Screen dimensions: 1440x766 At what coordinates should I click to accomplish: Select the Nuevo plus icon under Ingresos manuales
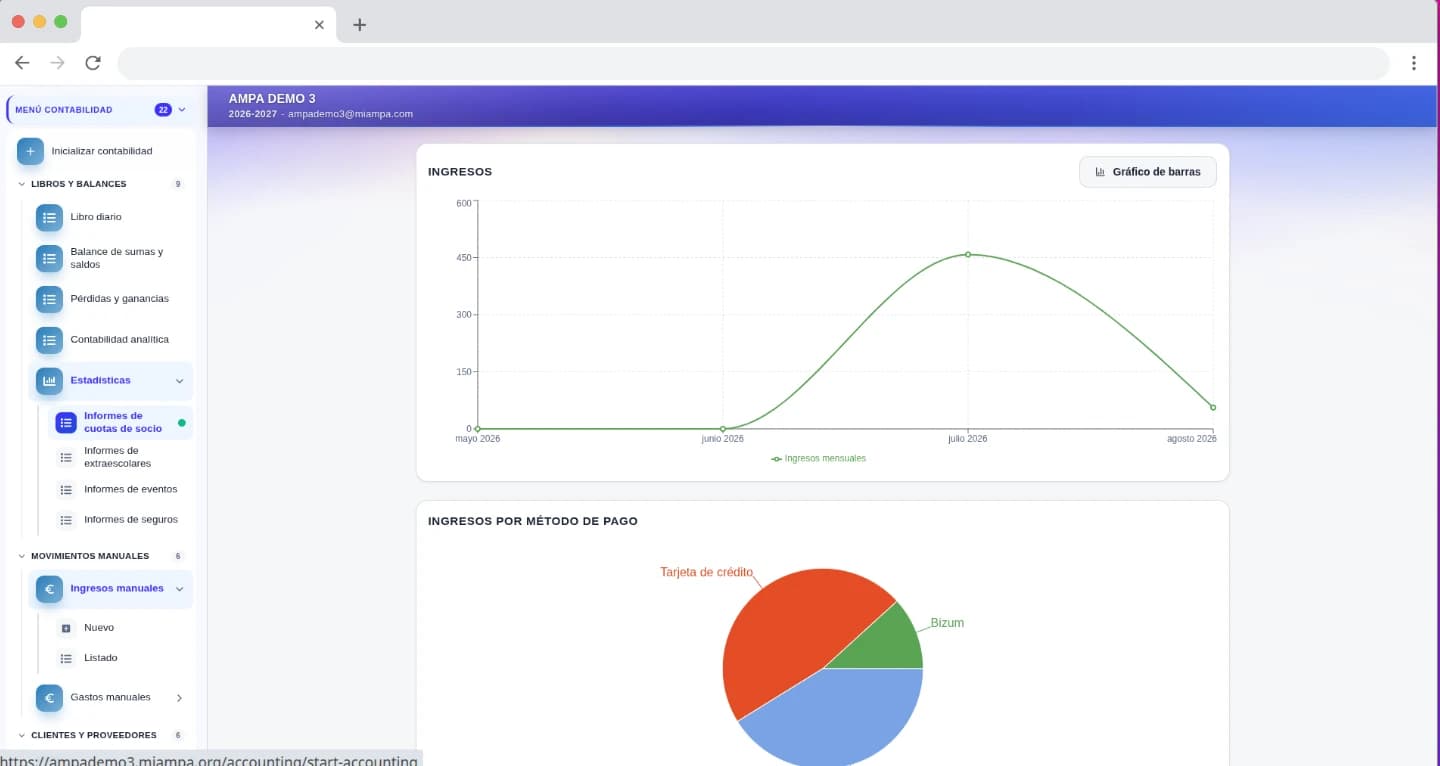66,628
